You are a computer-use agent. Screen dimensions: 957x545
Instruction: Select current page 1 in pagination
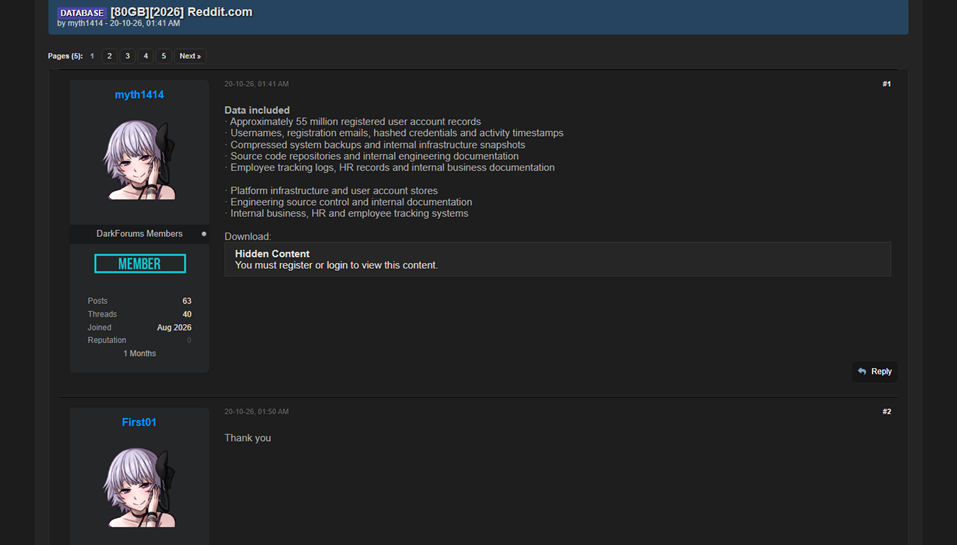pyautogui.click(x=92, y=56)
